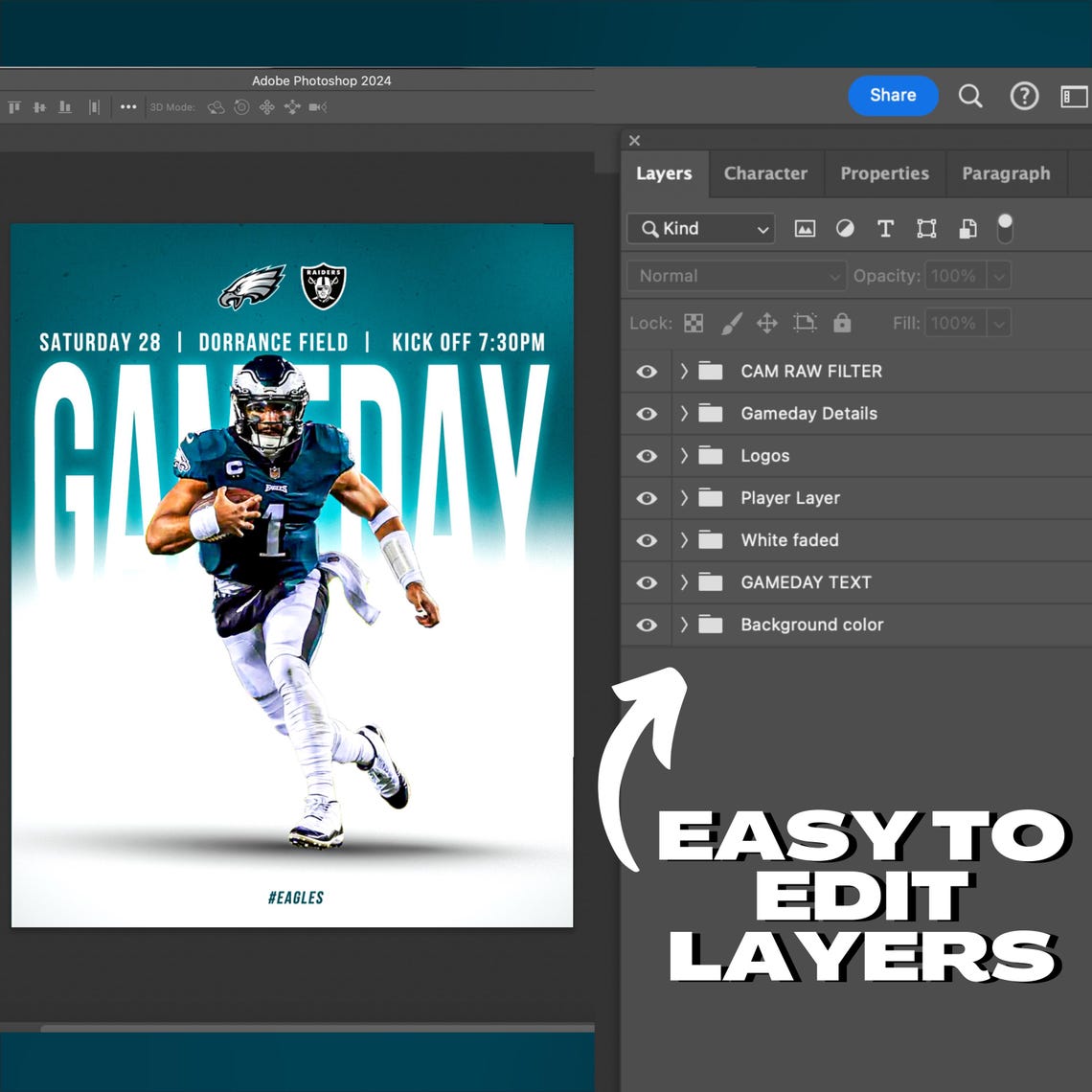This screenshot has width=1092, height=1092.
Task: Filter to show Shape layers only
Action: click(926, 228)
